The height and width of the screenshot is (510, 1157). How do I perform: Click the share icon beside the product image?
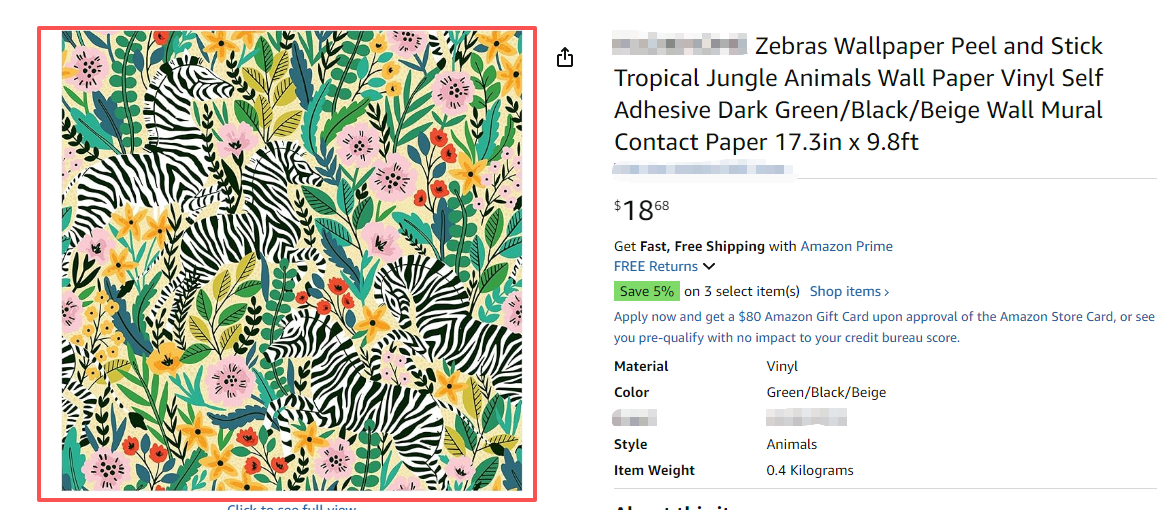pos(565,57)
